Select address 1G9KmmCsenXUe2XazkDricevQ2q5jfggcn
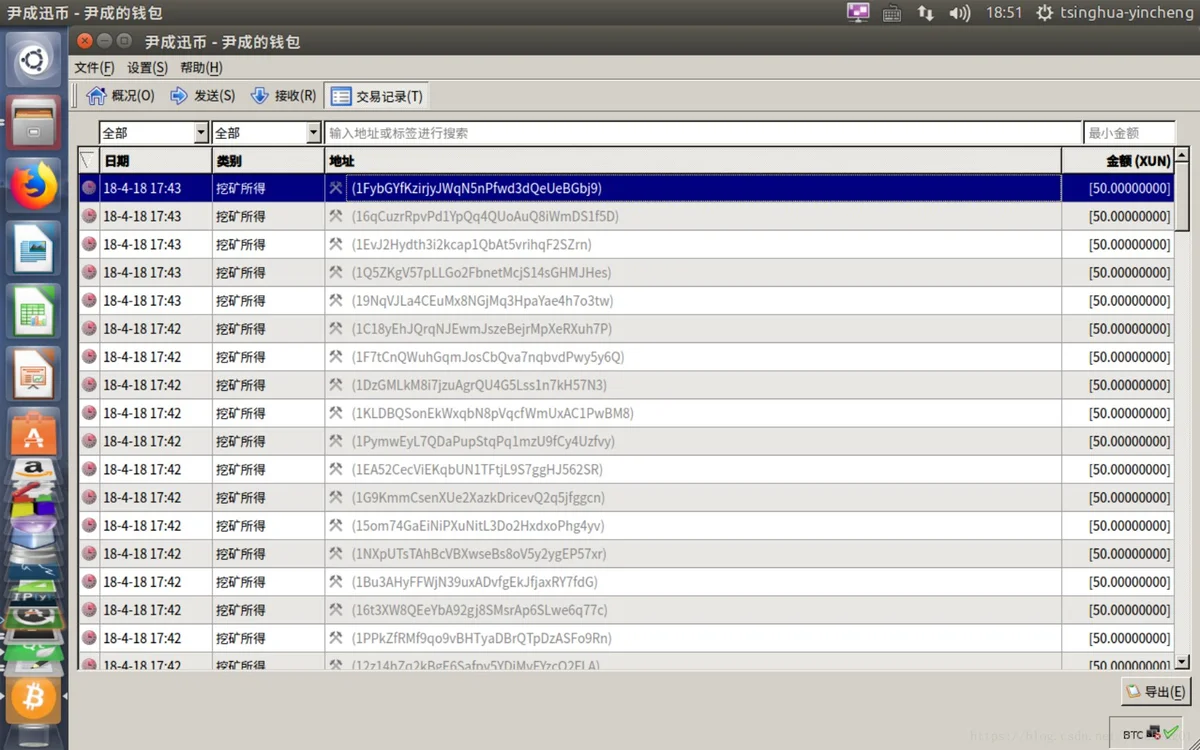Screen dimensions: 1200x750 tap(478, 497)
